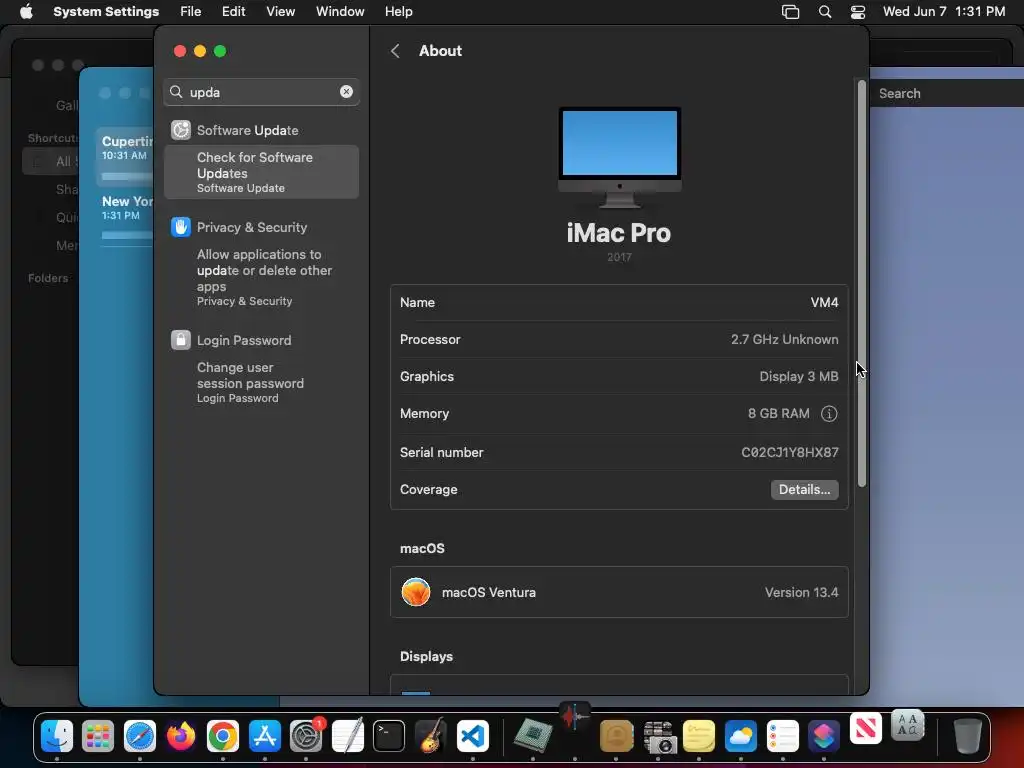Open the File menu
The image size is (1024, 768).
point(191,12)
